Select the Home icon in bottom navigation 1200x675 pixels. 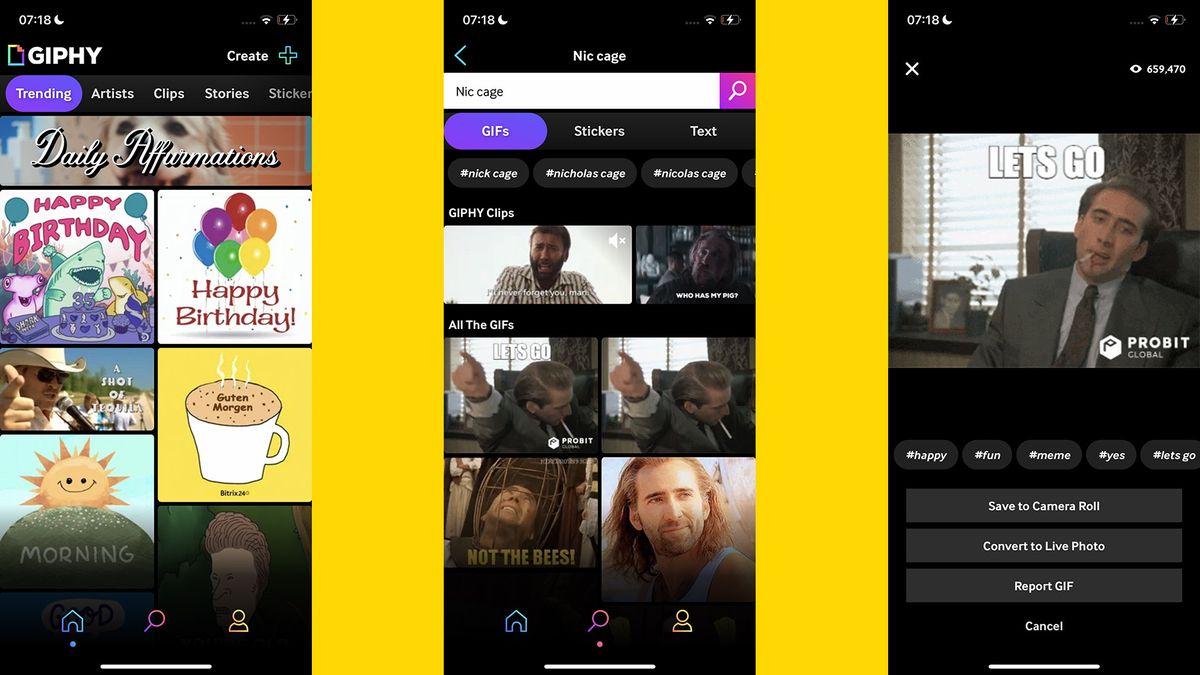[514, 621]
